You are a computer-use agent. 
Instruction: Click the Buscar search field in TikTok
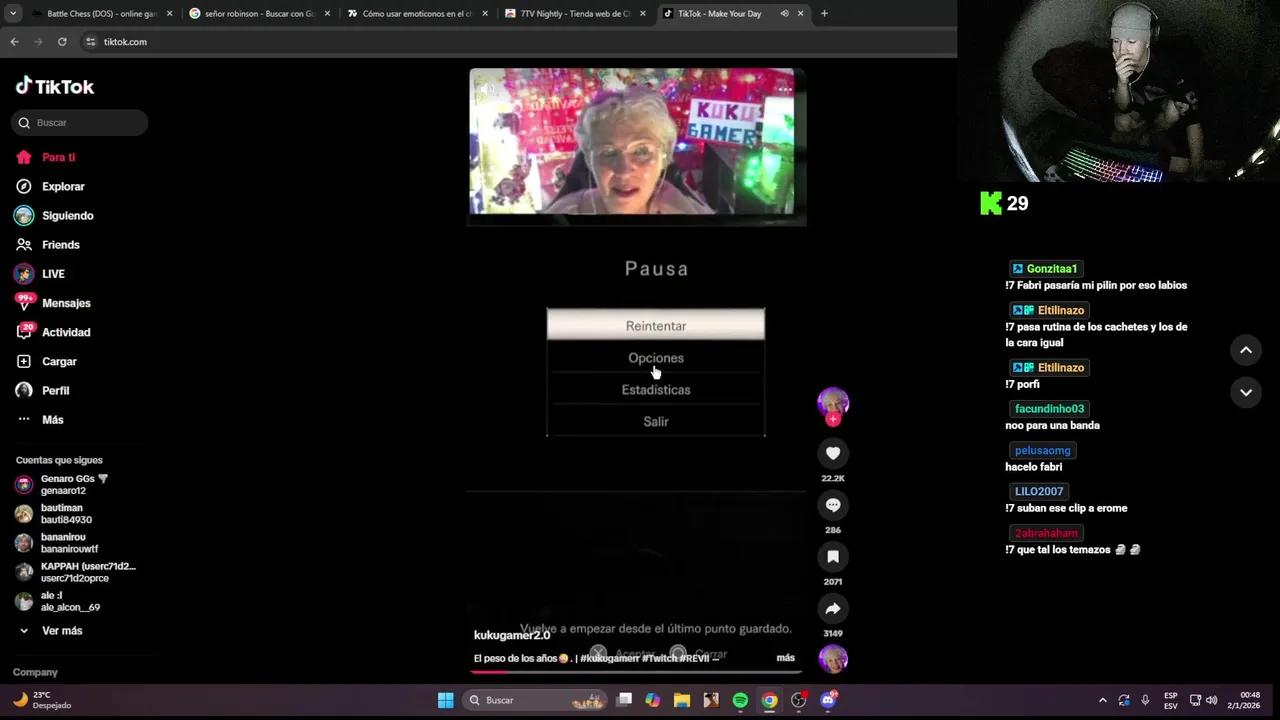[80, 123]
